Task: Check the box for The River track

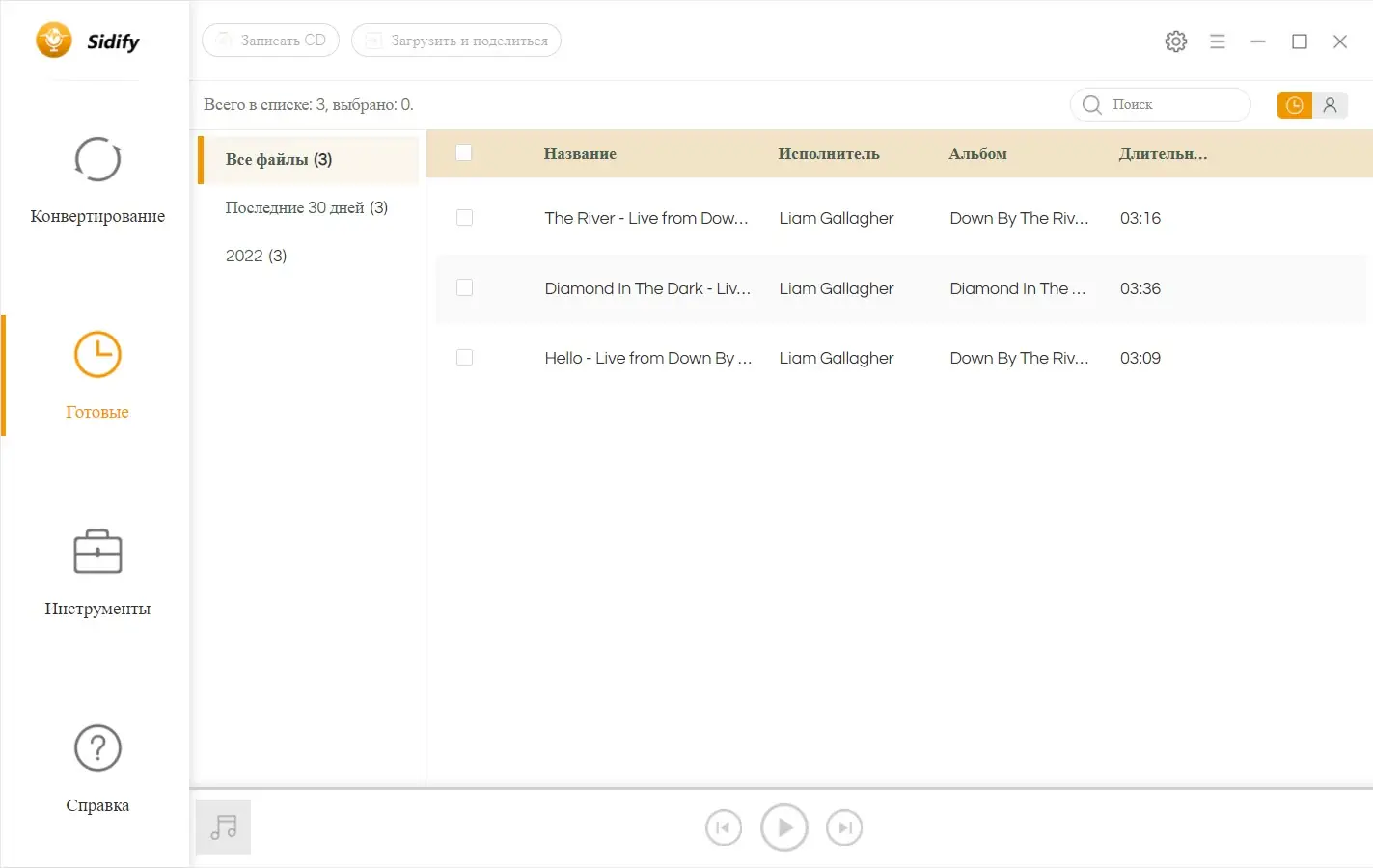Action: tap(464, 218)
